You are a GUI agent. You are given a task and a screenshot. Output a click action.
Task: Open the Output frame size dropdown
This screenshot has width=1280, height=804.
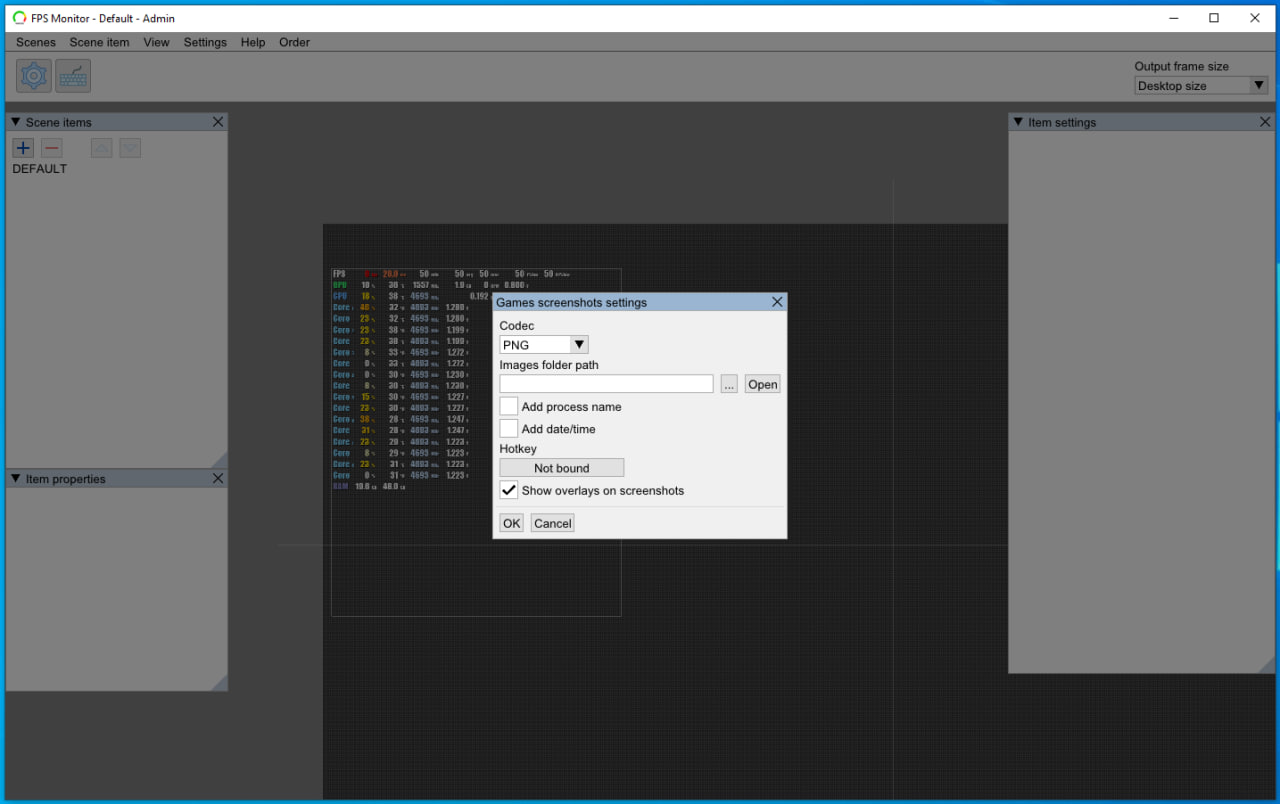[1201, 86]
